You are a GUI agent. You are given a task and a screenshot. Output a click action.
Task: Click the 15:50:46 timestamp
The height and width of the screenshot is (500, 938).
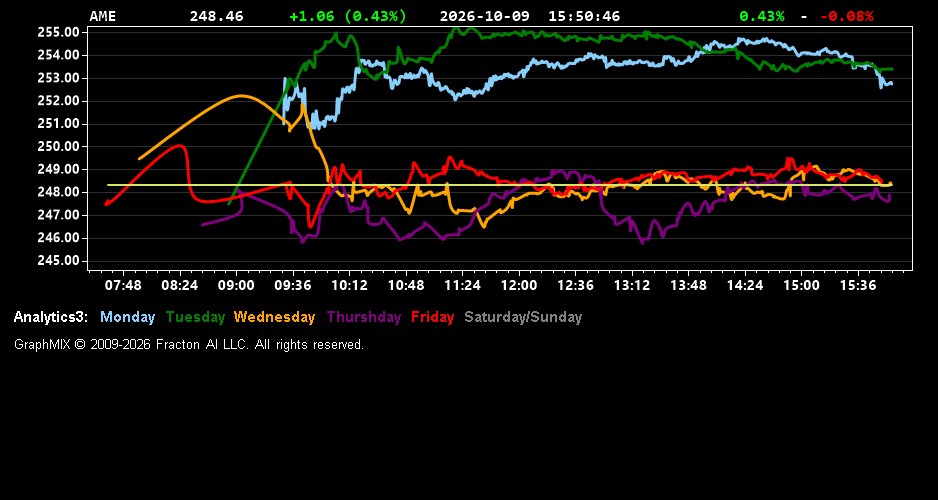point(584,16)
